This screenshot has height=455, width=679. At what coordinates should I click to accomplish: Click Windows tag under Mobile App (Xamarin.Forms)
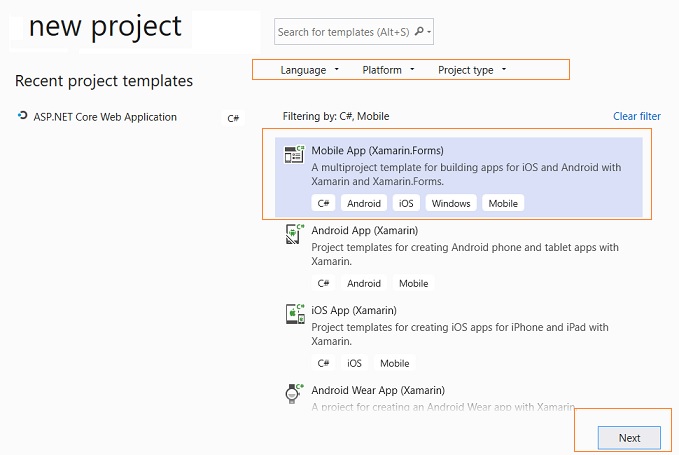tap(451, 203)
